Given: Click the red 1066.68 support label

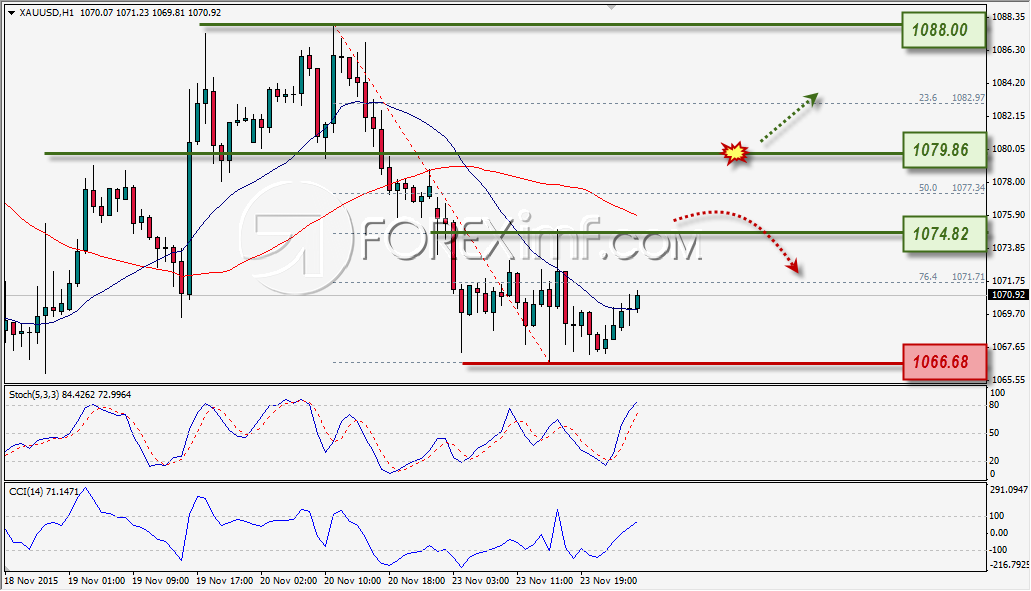Looking at the screenshot, I should [944, 362].
